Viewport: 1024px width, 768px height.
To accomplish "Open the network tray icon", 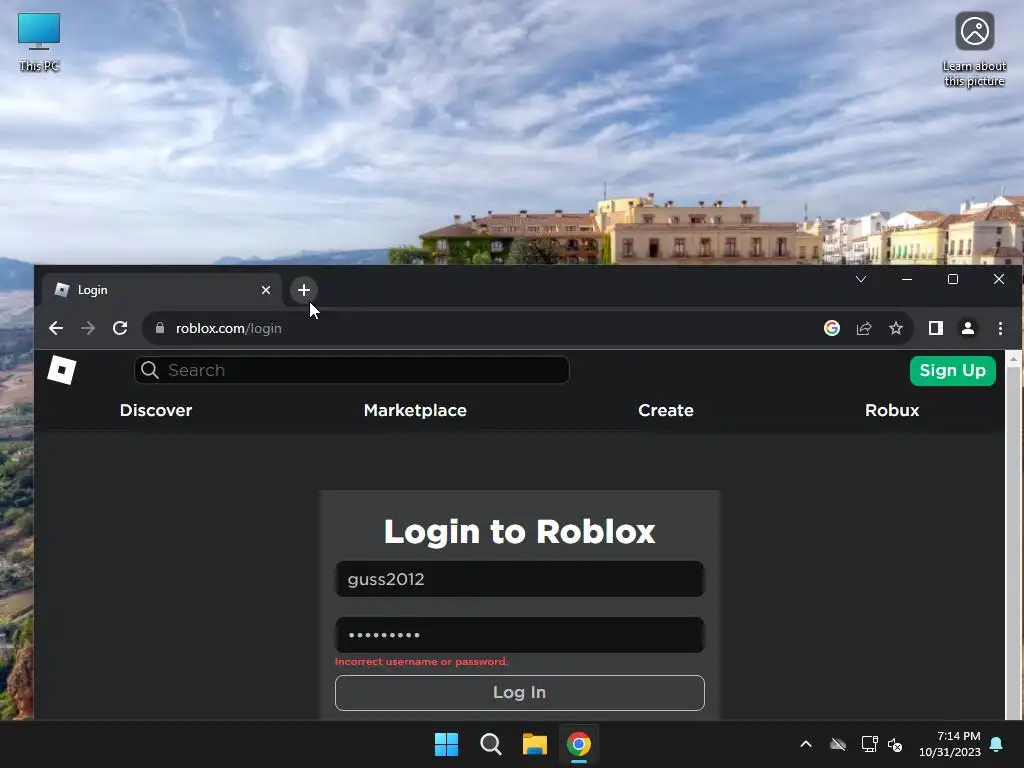I will click(869, 744).
